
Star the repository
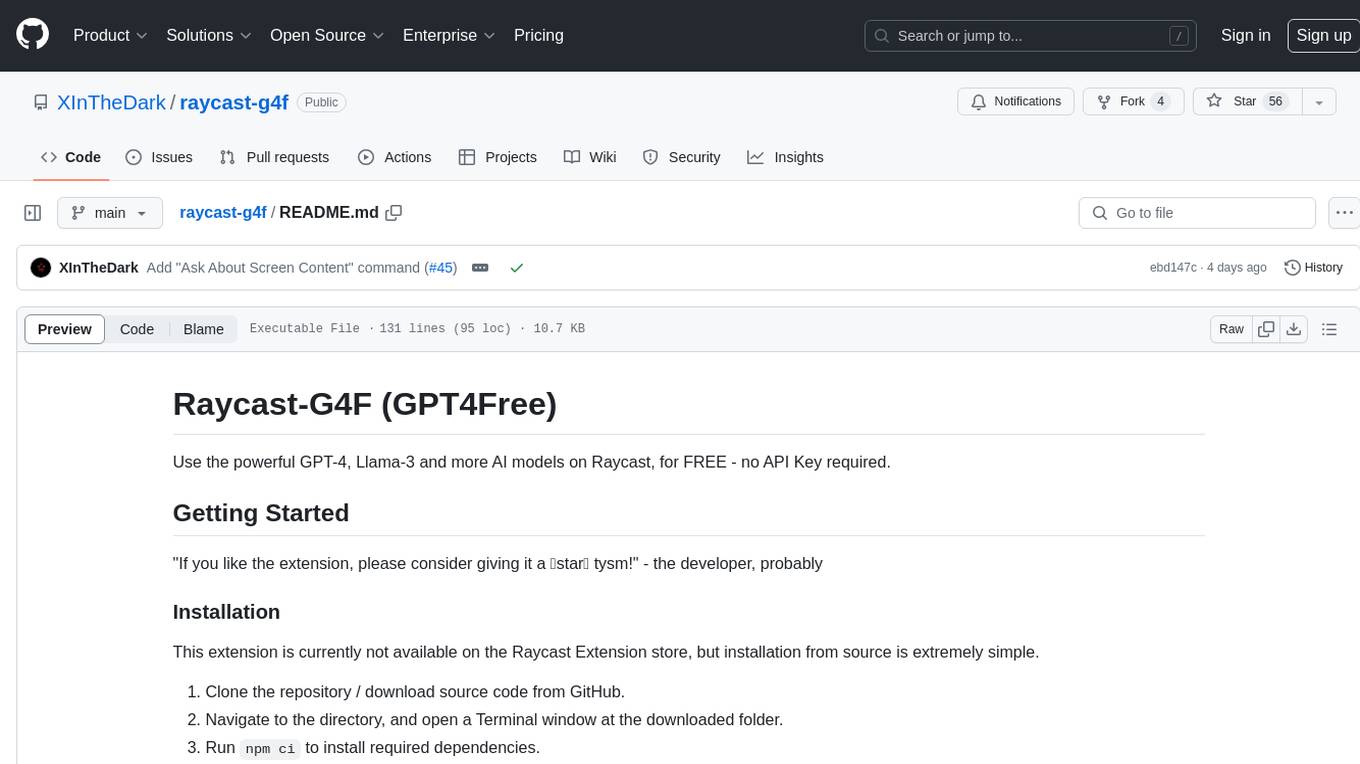tap(1246, 102)
